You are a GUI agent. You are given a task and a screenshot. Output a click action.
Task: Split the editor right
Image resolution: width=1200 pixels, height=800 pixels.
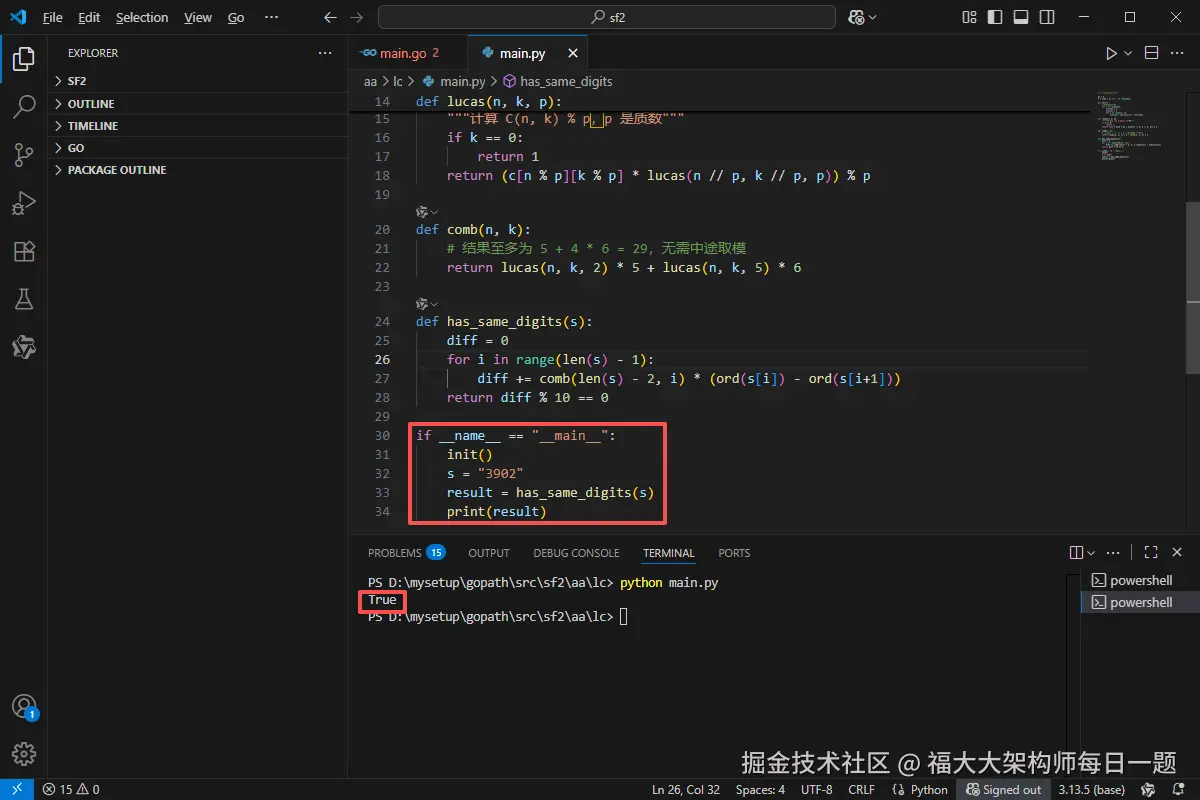click(1151, 53)
